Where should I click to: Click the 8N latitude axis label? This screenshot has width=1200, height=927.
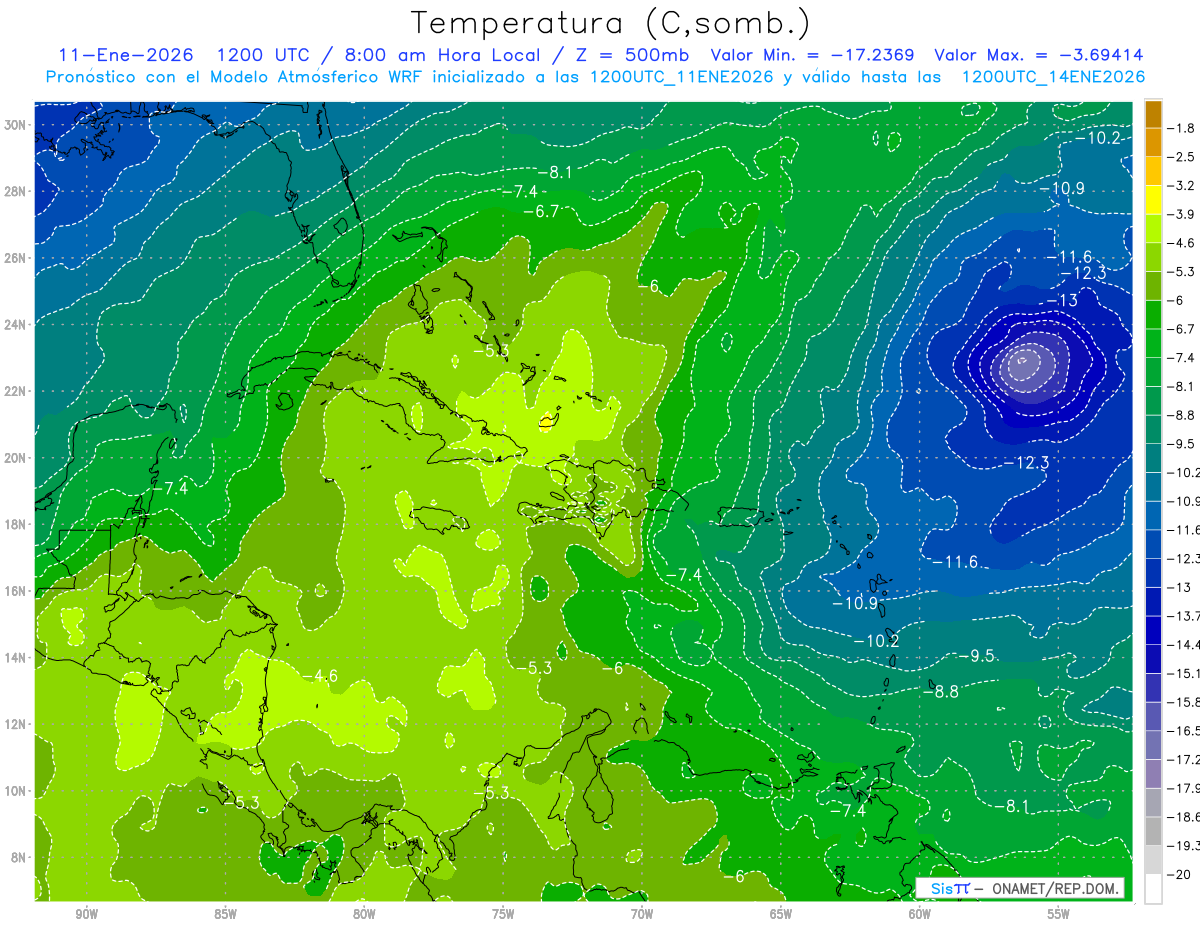tap(20, 857)
